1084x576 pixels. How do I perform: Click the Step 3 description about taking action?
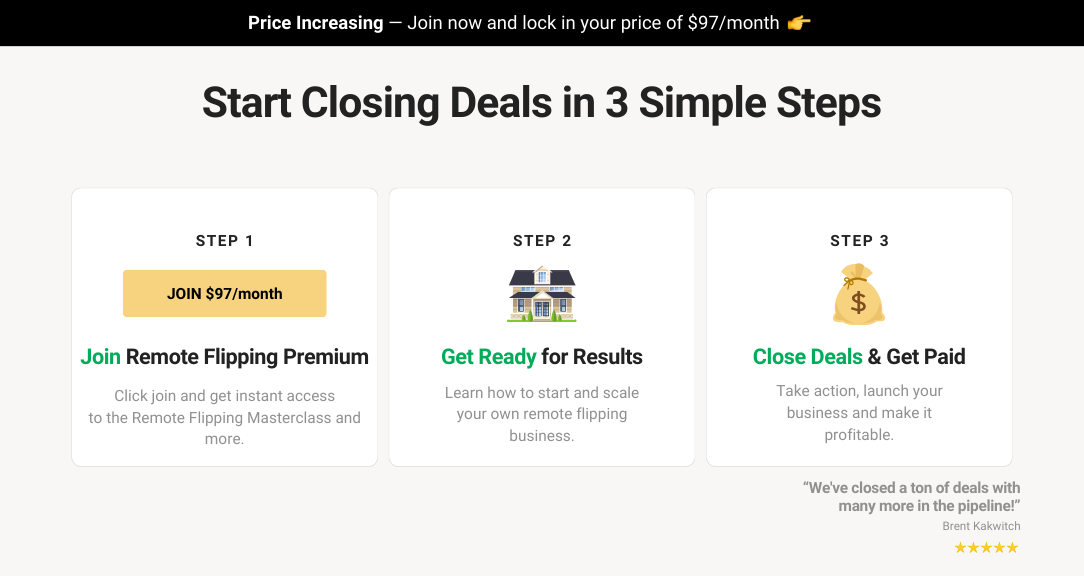[x=859, y=413]
